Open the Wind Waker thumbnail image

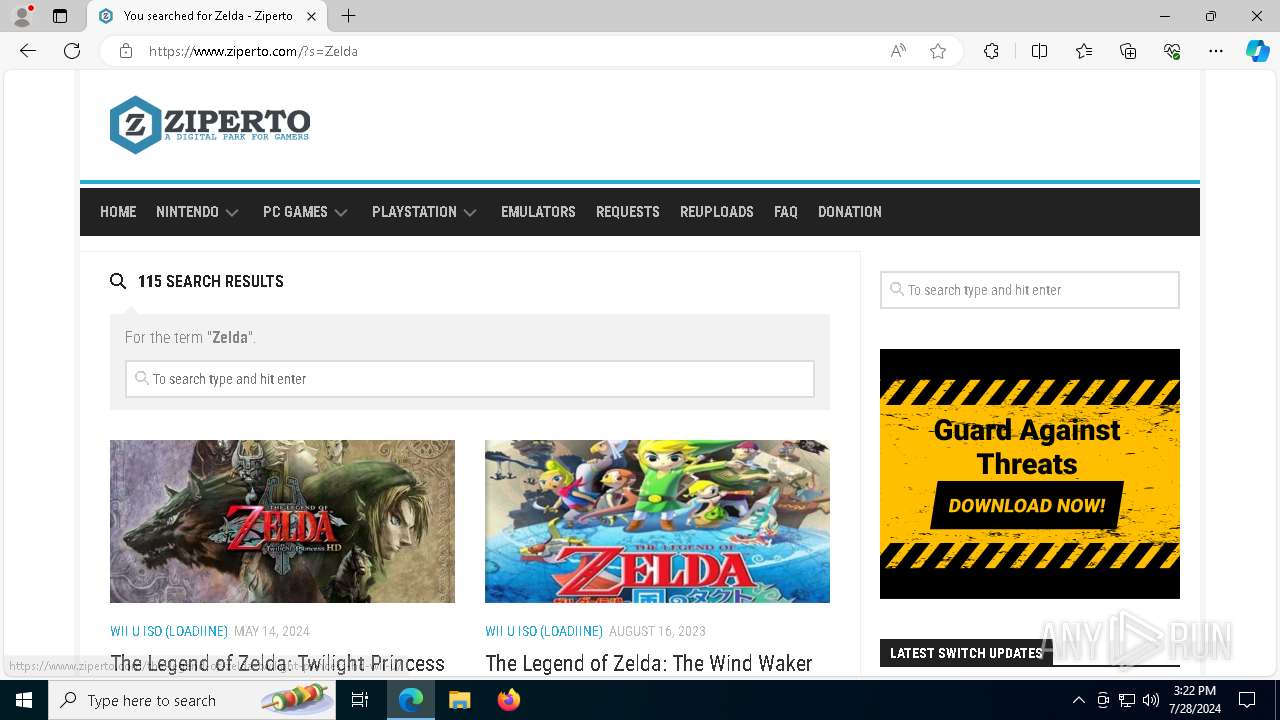pos(657,521)
